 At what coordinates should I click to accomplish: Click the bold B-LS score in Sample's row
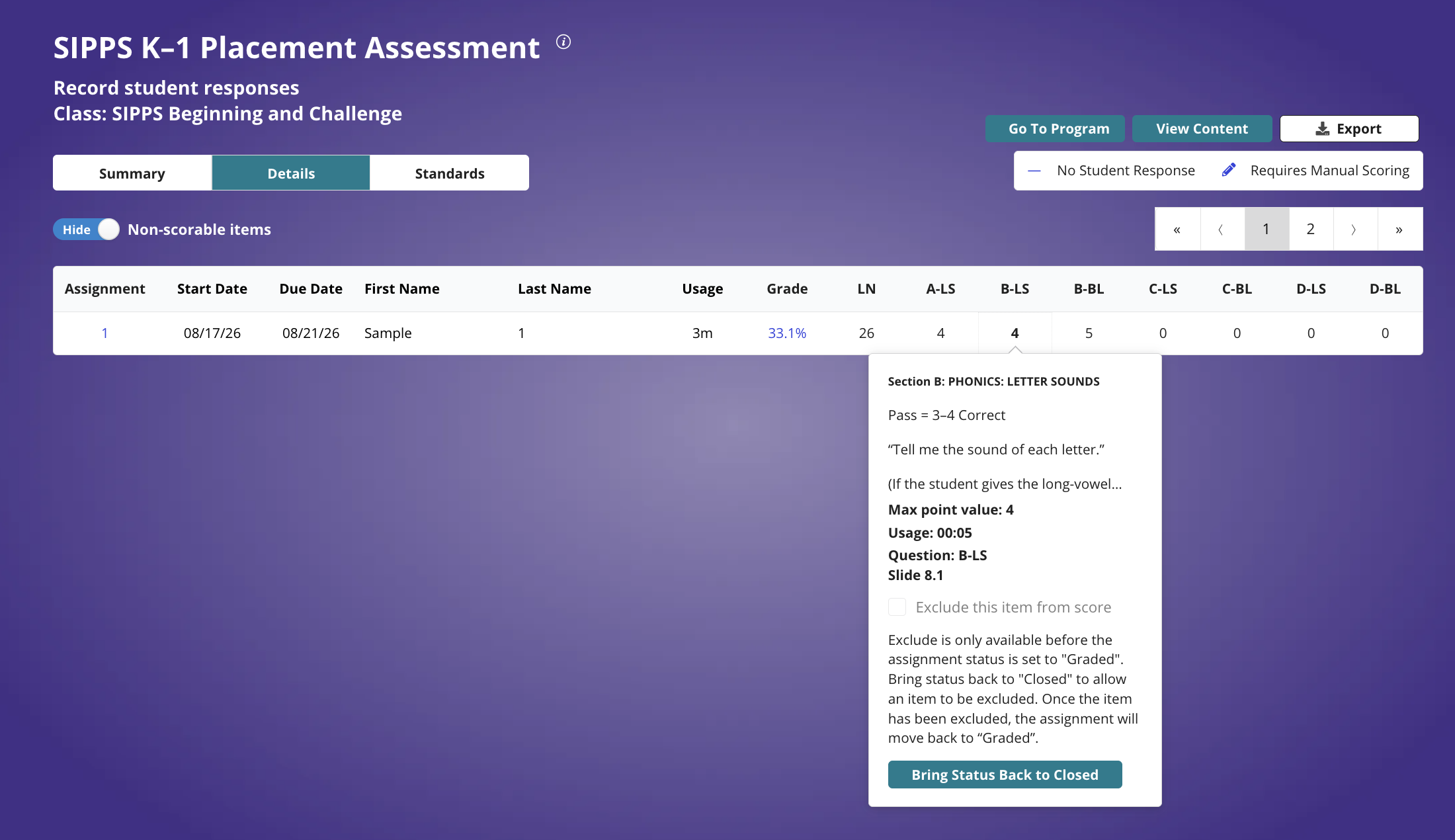click(1015, 333)
